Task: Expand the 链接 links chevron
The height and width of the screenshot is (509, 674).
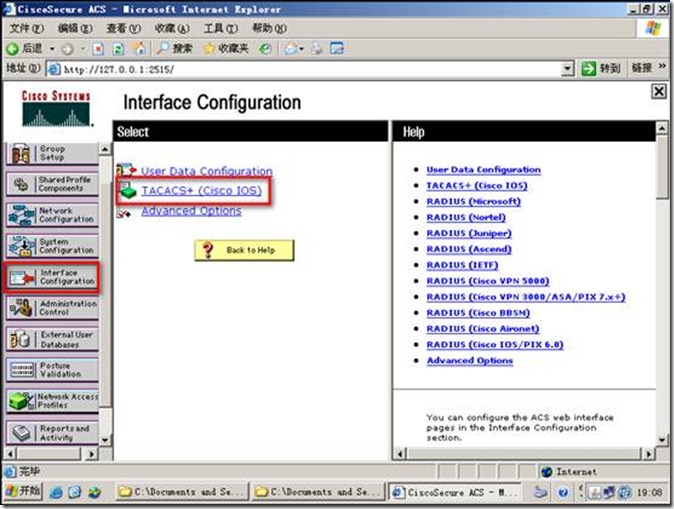Action: coord(662,67)
